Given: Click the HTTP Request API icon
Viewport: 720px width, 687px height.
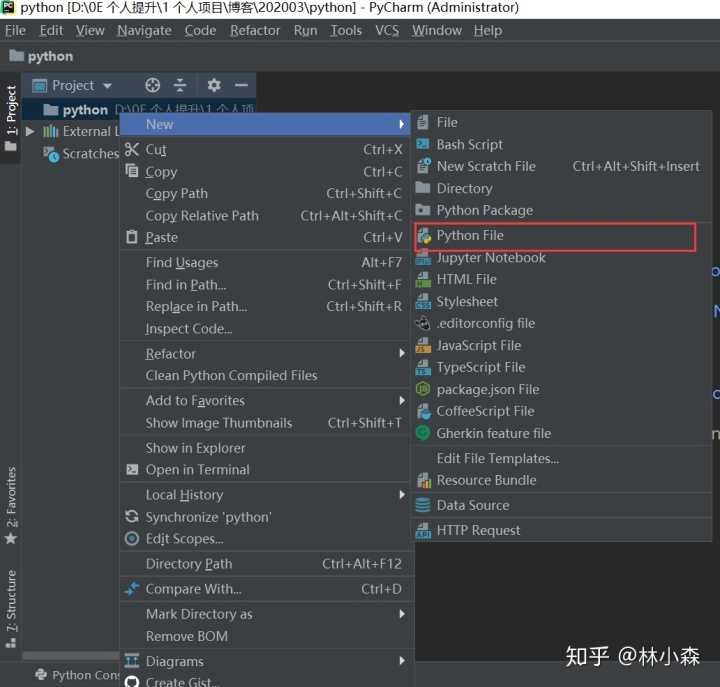Looking at the screenshot, I should (423, 530).
